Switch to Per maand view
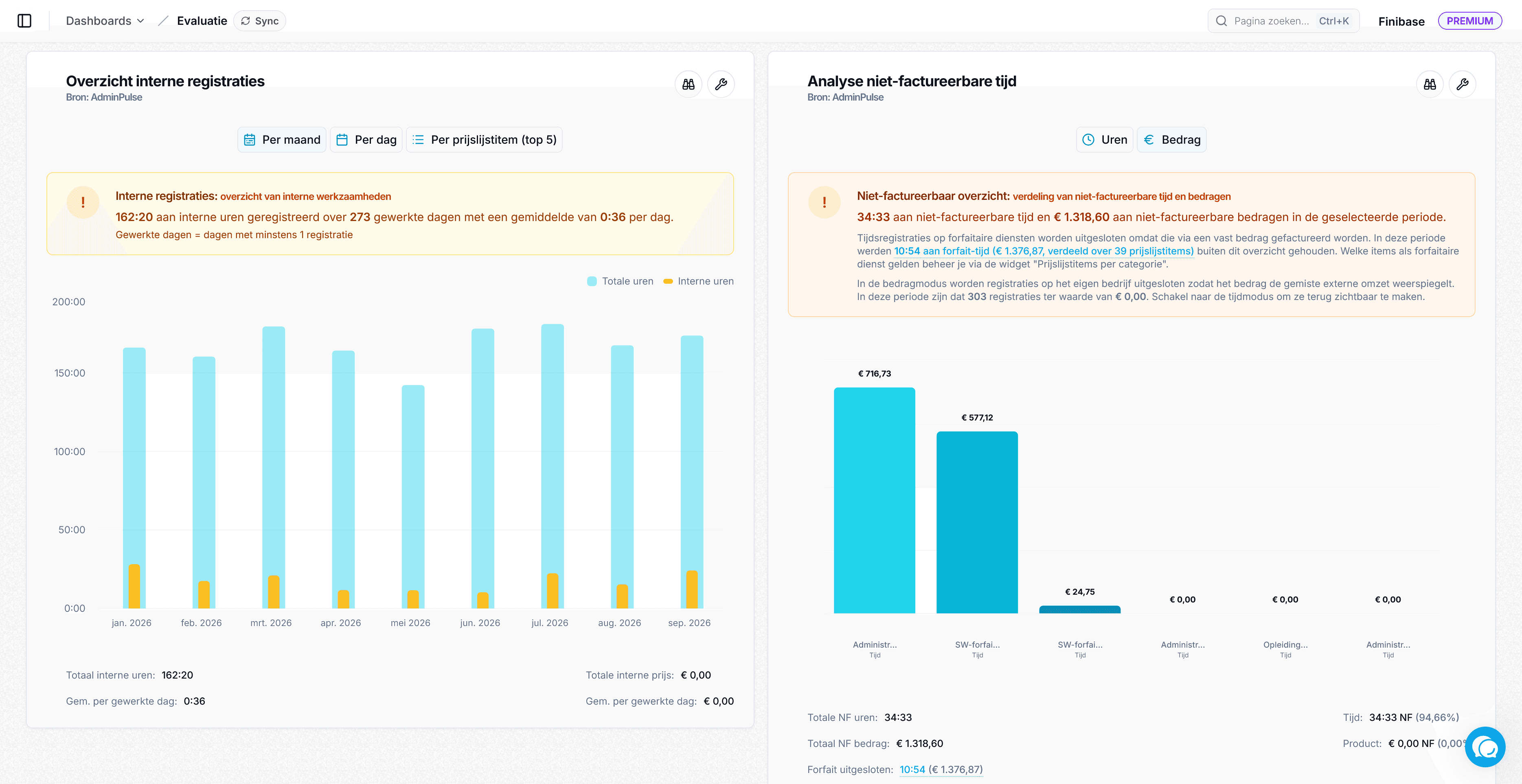 pyautogui.click(x=282, y=140)
